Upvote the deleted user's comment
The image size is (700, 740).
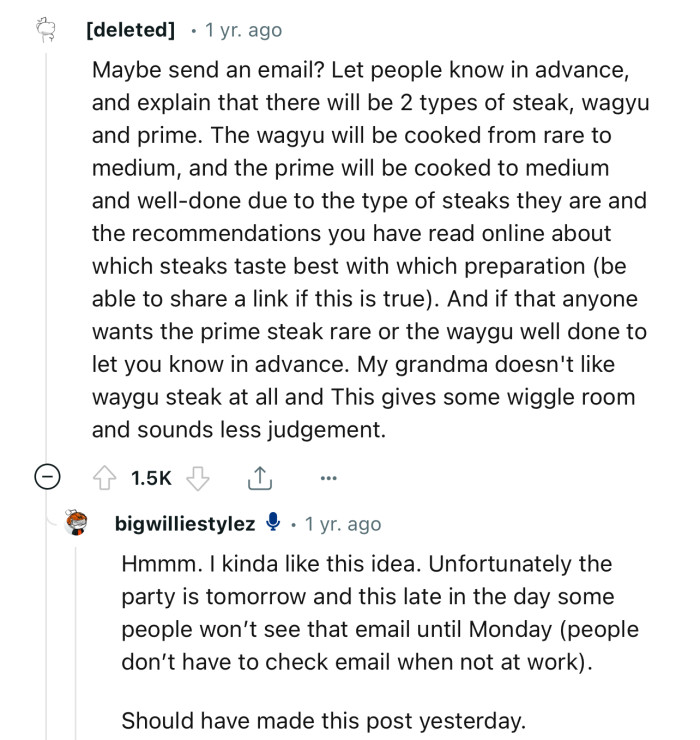(105, 479)
